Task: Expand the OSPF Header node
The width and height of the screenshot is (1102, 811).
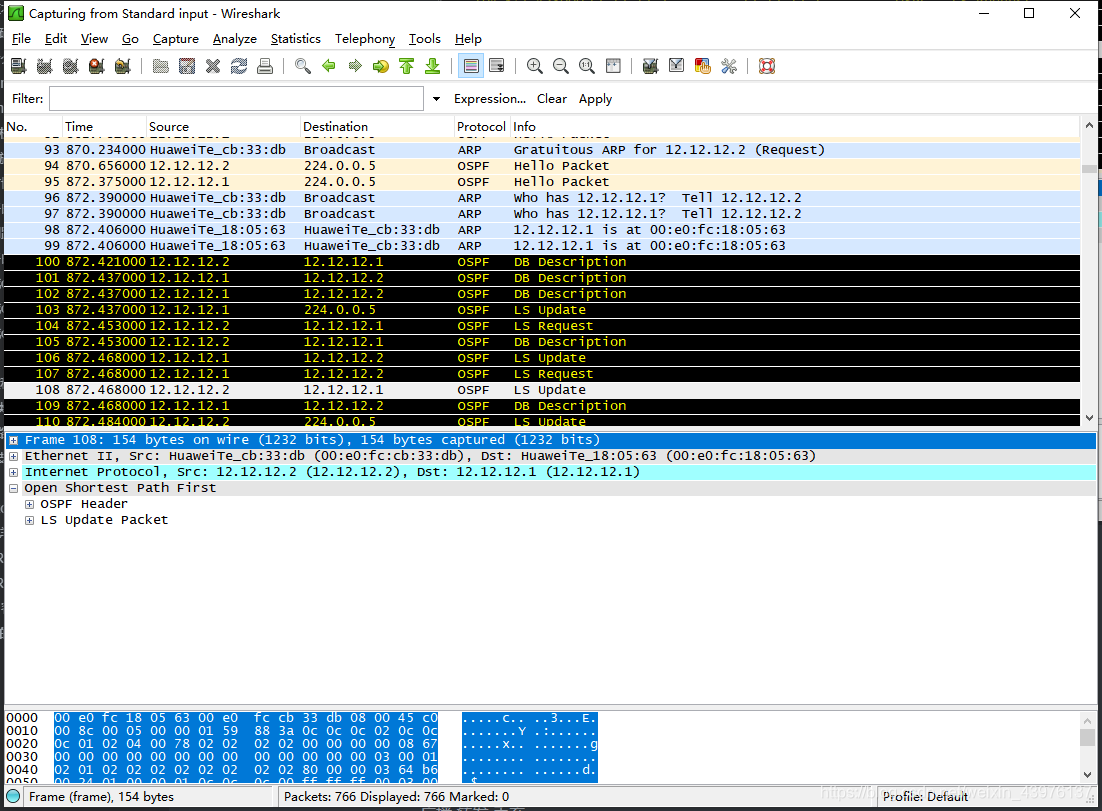Action: 30,505
